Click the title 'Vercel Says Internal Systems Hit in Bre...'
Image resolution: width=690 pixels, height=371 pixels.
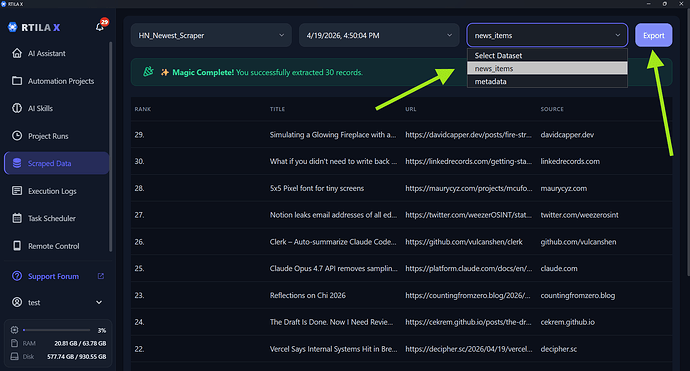(x=334, y=349)
